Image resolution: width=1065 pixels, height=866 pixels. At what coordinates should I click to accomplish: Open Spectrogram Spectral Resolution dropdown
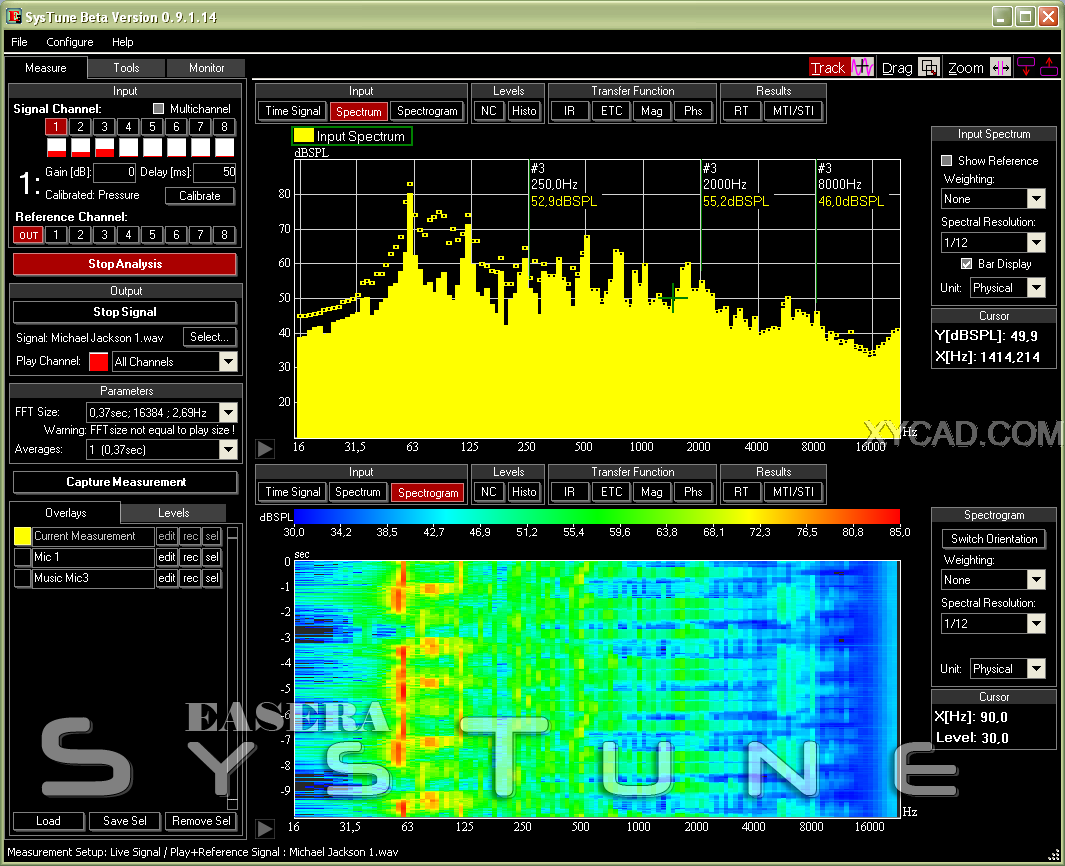[x=1036, y=624]
